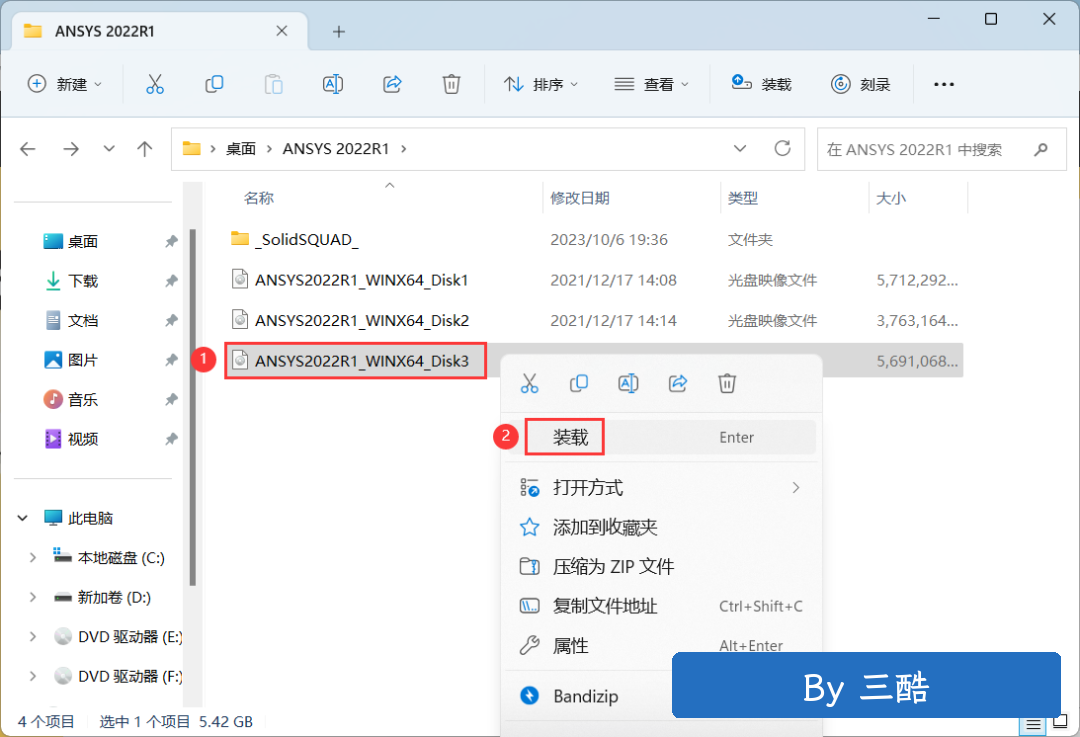The image size is (1080, 737).
Task: Select the ANSYS2022R1_WINX64_Disk2 file
Action: [362, 320]
